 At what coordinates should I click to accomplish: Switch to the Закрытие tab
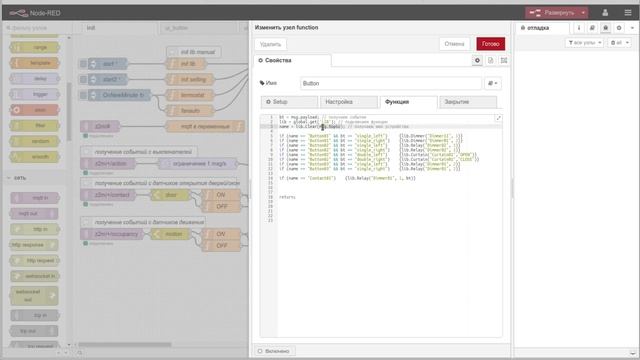tap(468, 102)
